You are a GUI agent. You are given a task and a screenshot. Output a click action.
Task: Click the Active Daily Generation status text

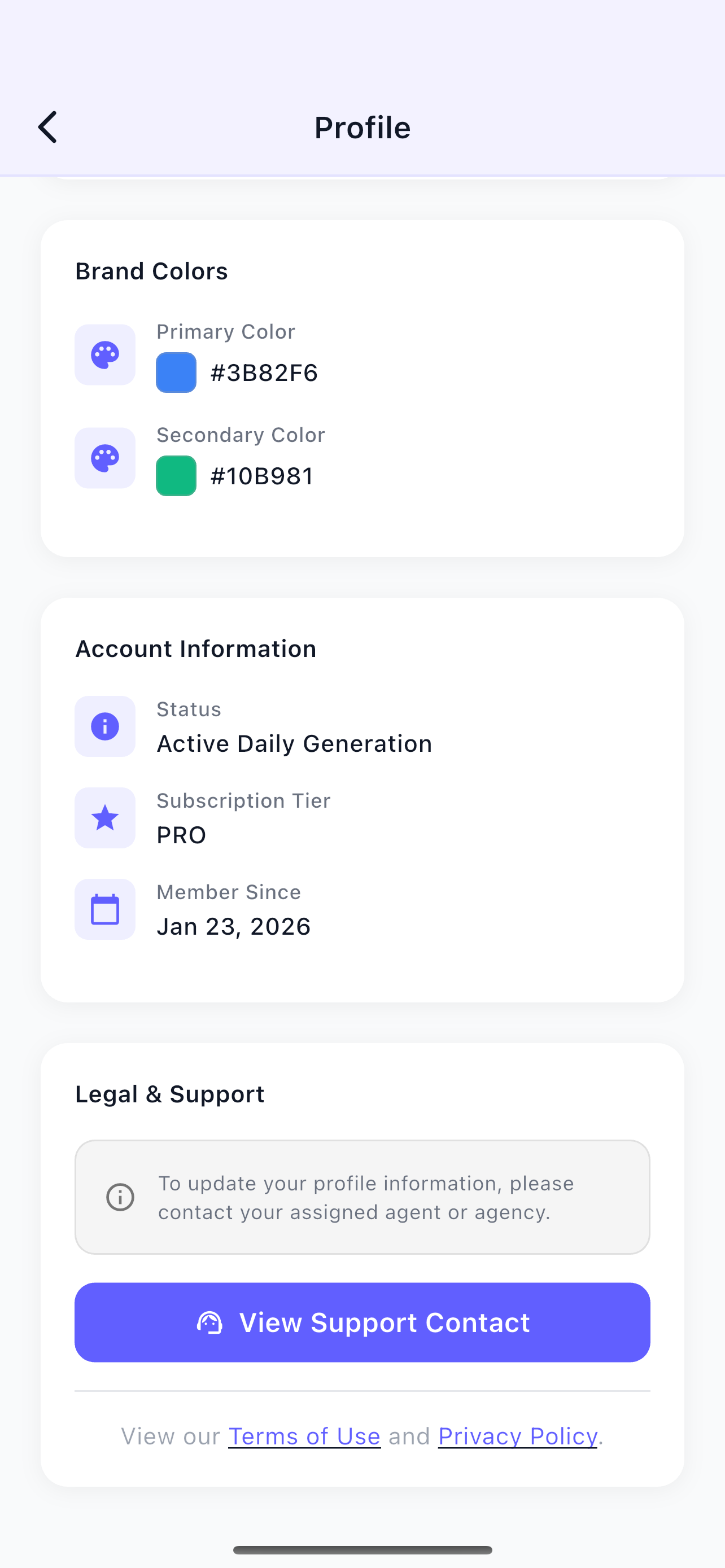[x=295, y=743]
